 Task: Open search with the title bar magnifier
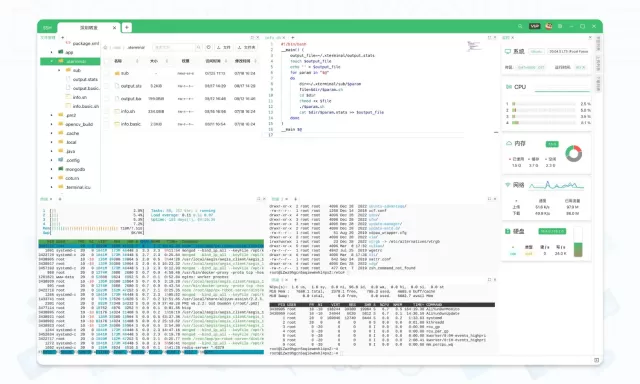point(520,26)
